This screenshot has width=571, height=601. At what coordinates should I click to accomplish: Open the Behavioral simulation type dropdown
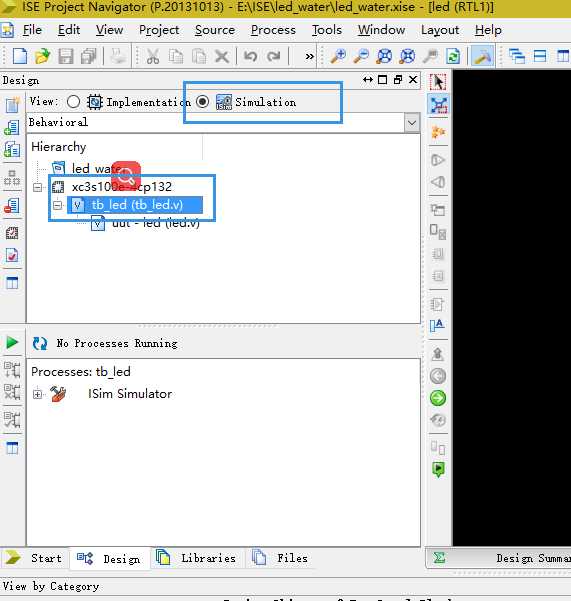[412, 123]
